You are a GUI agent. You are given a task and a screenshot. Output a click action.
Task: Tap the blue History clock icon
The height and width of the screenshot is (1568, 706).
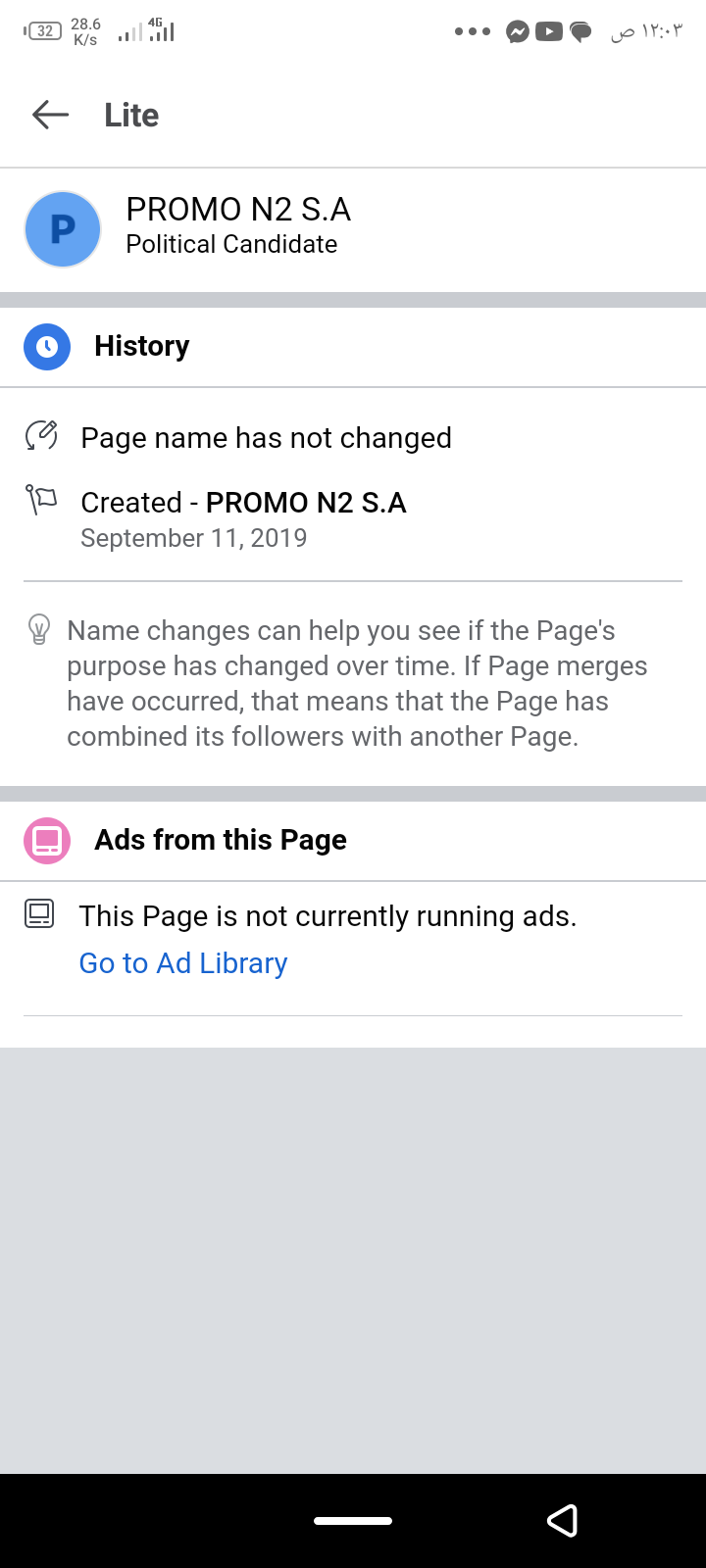(x=47, y=346)
